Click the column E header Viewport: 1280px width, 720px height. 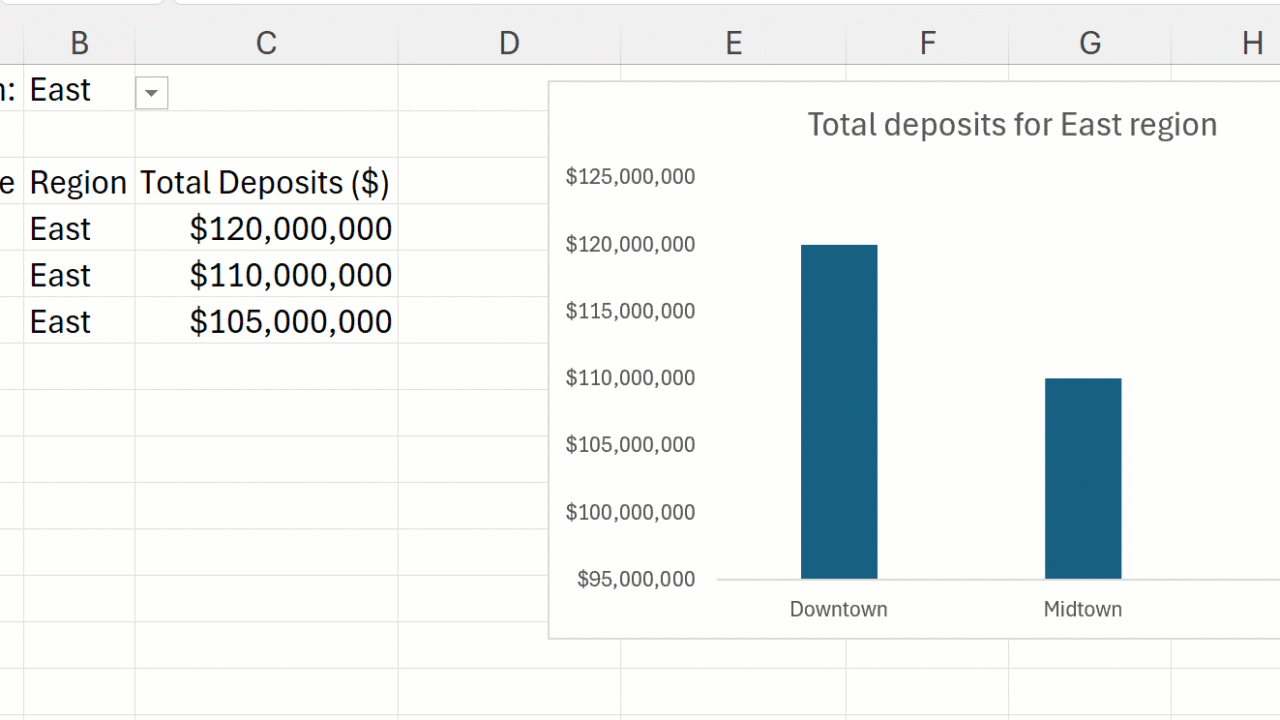[x=733, y=43]
